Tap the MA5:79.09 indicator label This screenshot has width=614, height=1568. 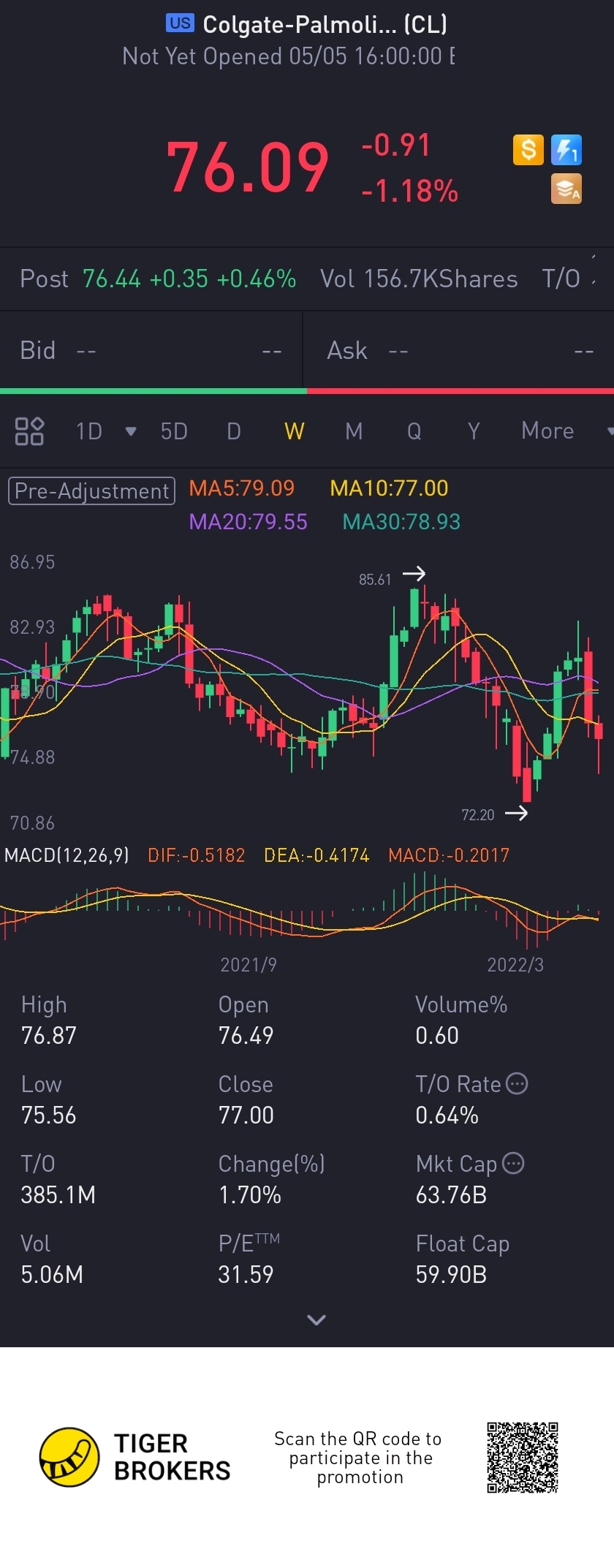pyautogui.click(x=242, y=488)
